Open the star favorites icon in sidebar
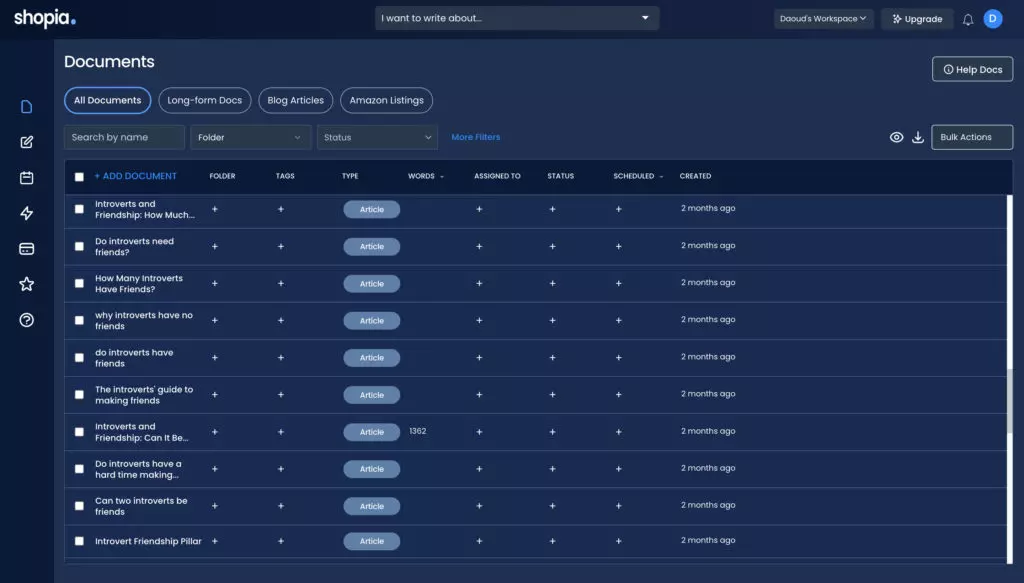This screenshot has height=583, width=1024. click(26, 284)
